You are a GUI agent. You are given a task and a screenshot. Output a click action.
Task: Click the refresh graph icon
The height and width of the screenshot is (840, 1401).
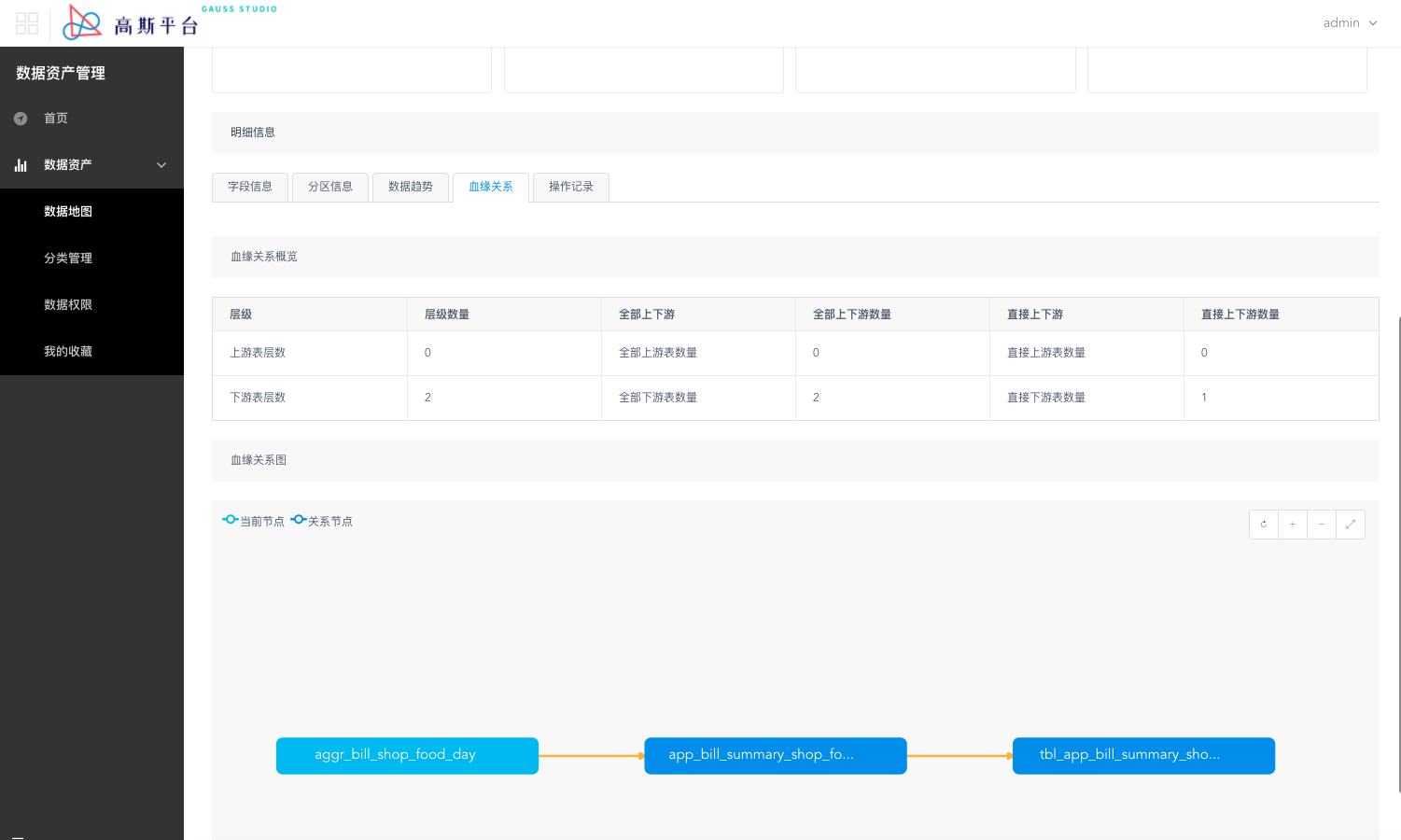click(x=1264, y=525)
